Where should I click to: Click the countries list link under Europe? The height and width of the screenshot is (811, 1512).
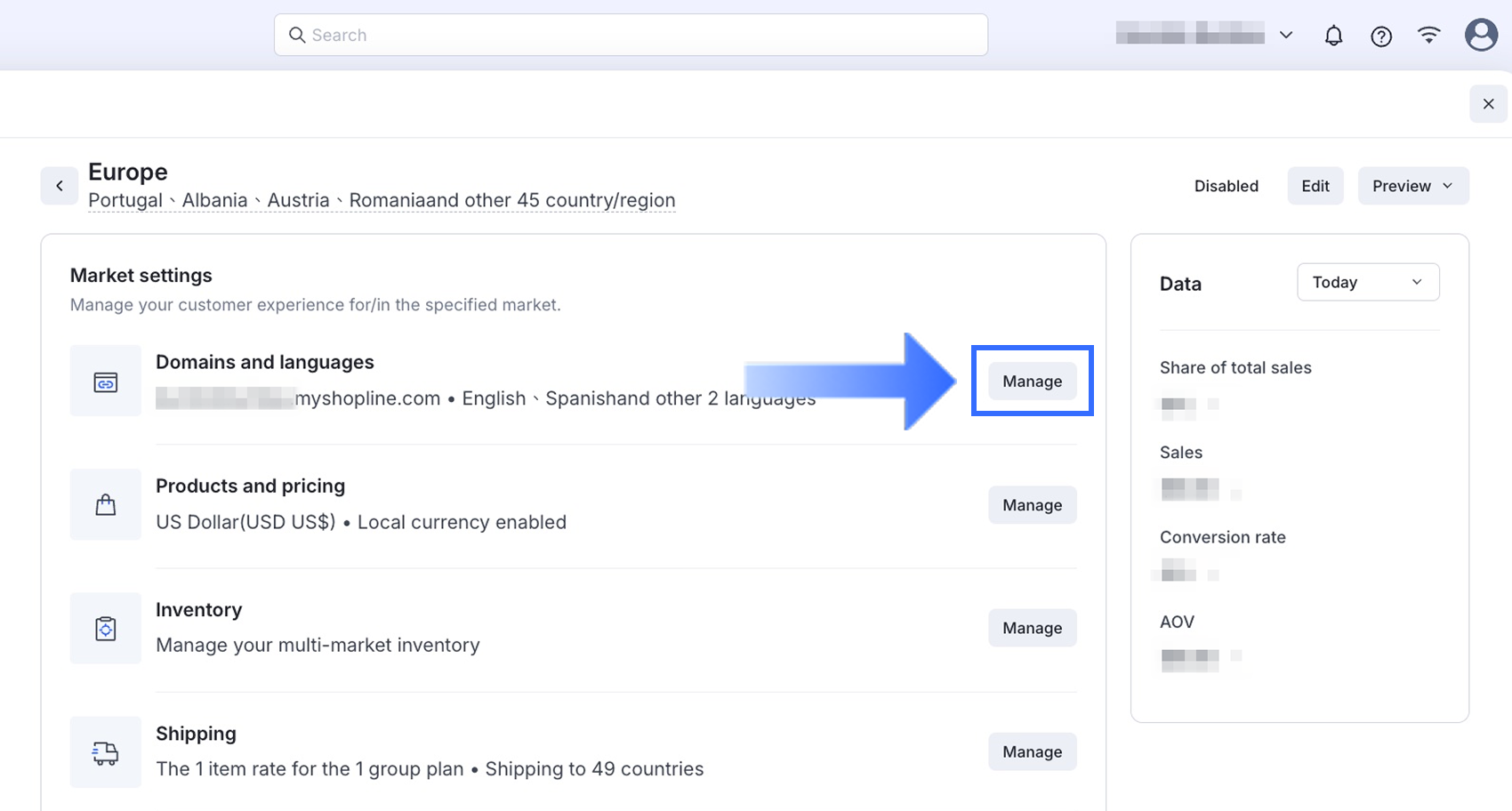click(382, 201)
